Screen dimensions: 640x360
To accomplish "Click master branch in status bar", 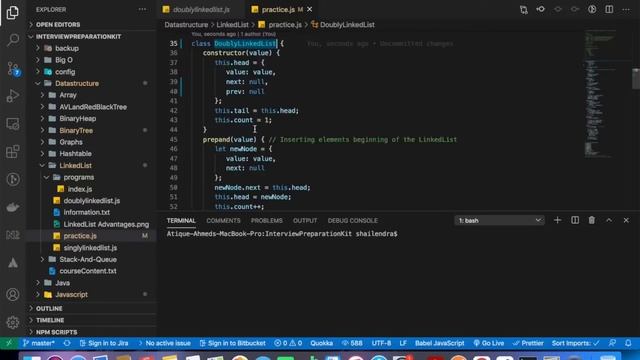I will tap(39, 343).
